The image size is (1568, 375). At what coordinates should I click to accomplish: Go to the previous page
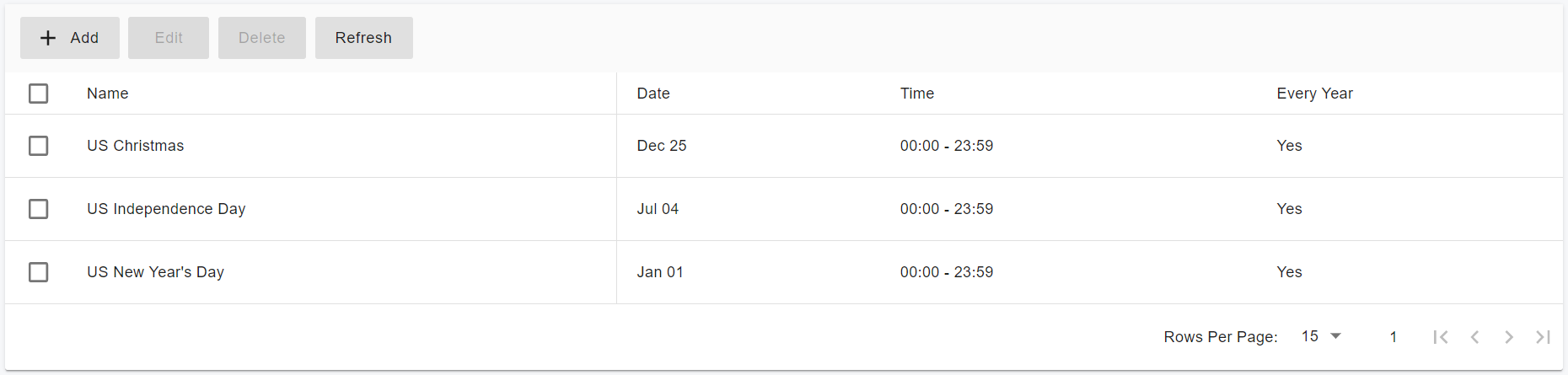(1474, 337)
